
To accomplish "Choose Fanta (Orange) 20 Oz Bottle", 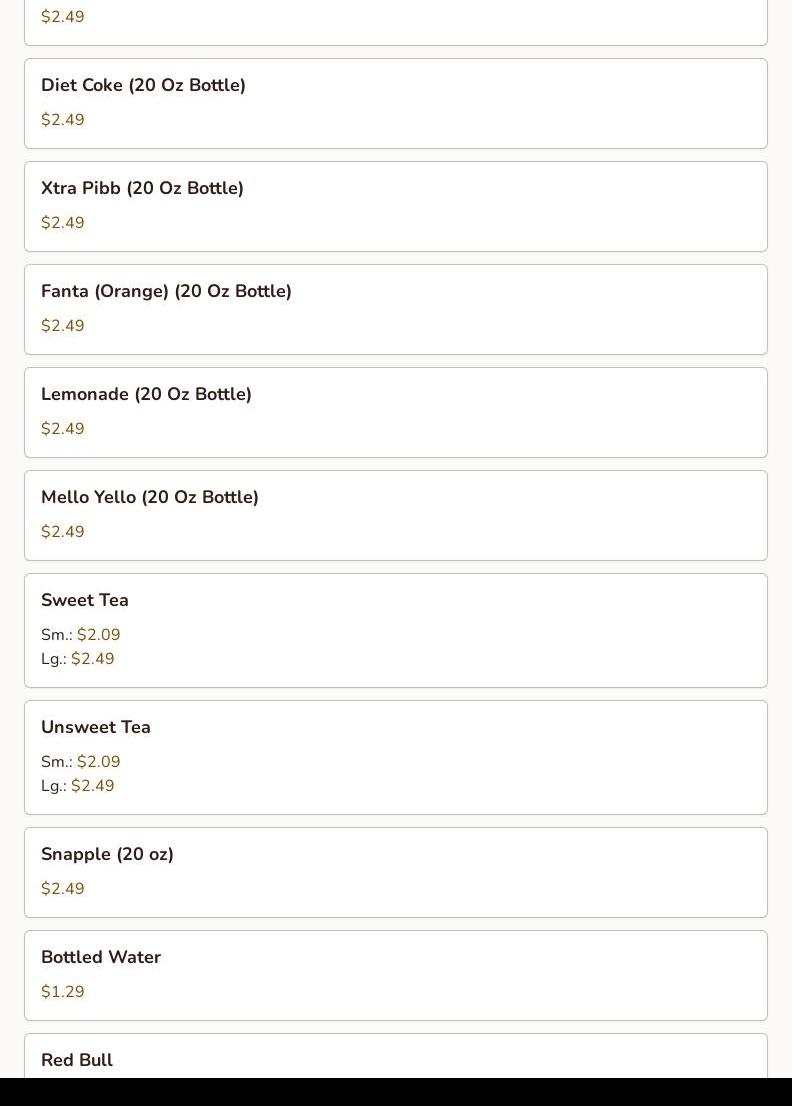I will coord(166,292).
